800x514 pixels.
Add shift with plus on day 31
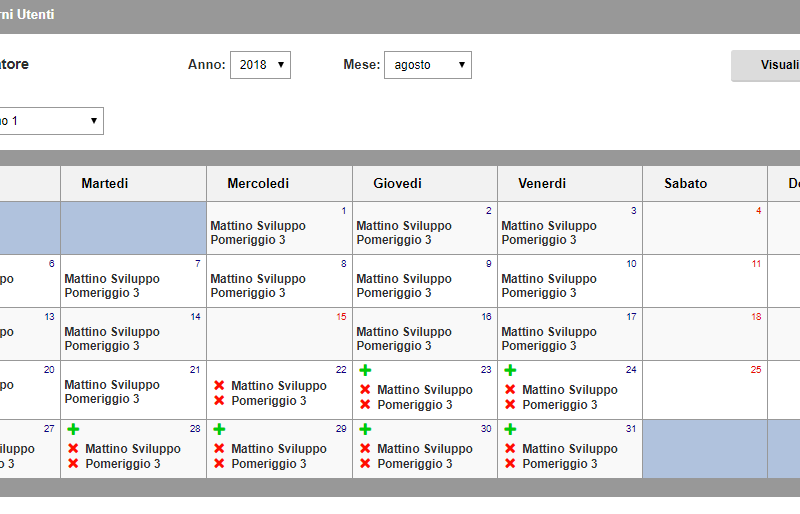click(x=510, y=429)
